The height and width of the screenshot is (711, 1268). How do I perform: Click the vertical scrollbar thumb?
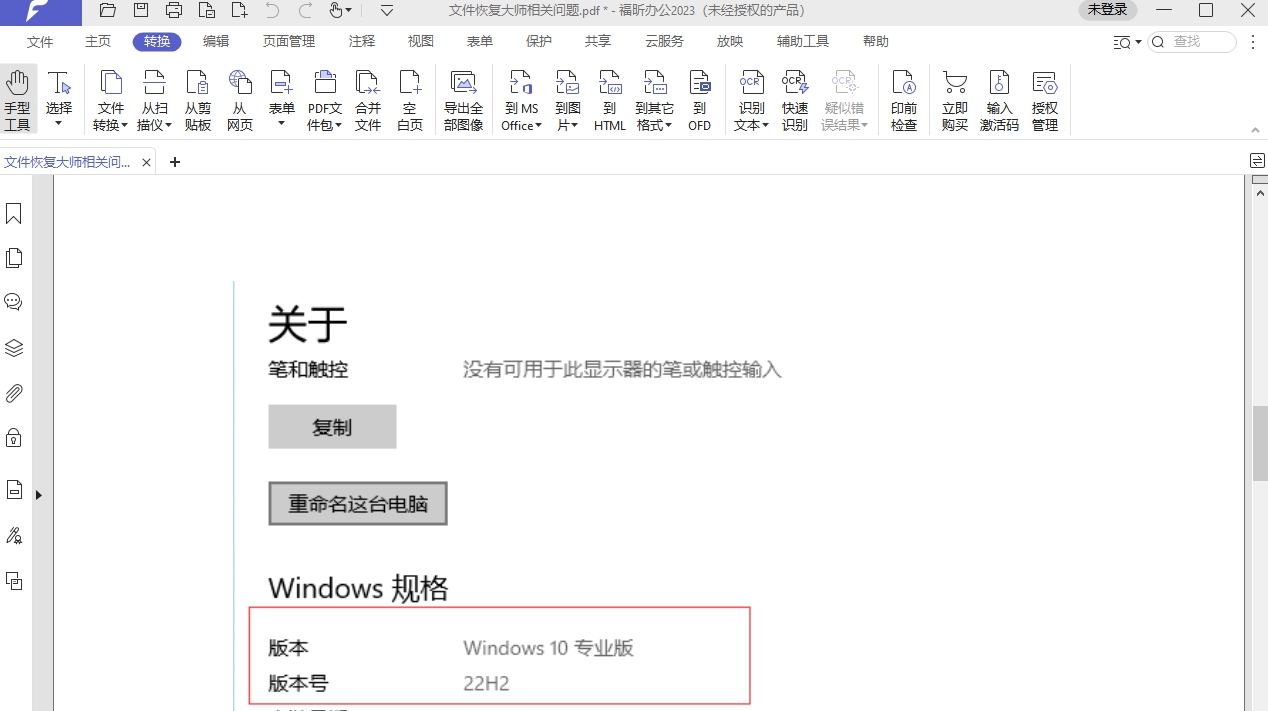[1260, 445]
